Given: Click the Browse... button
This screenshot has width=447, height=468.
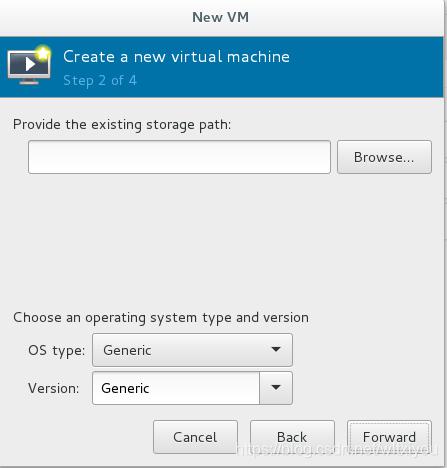Looking at the screenshot, I should click(384, 157).
